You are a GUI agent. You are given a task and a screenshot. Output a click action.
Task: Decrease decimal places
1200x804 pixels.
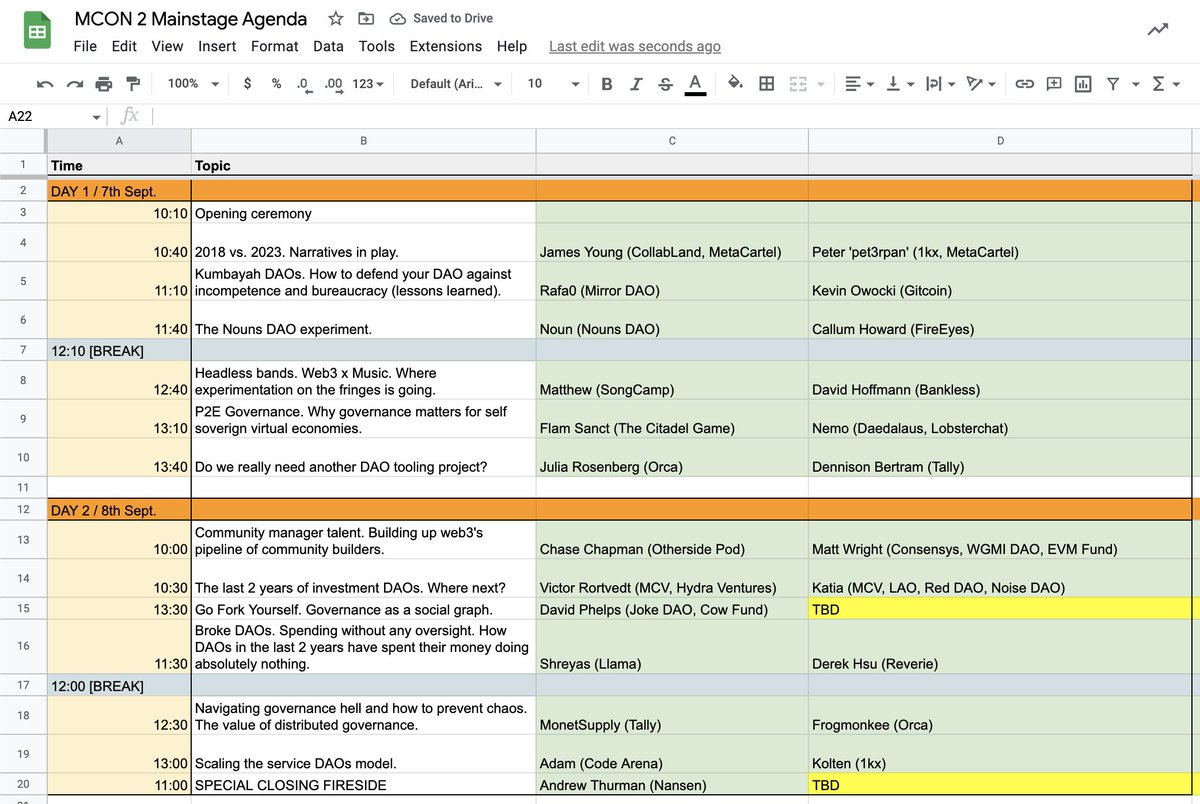tap(304, 85)
